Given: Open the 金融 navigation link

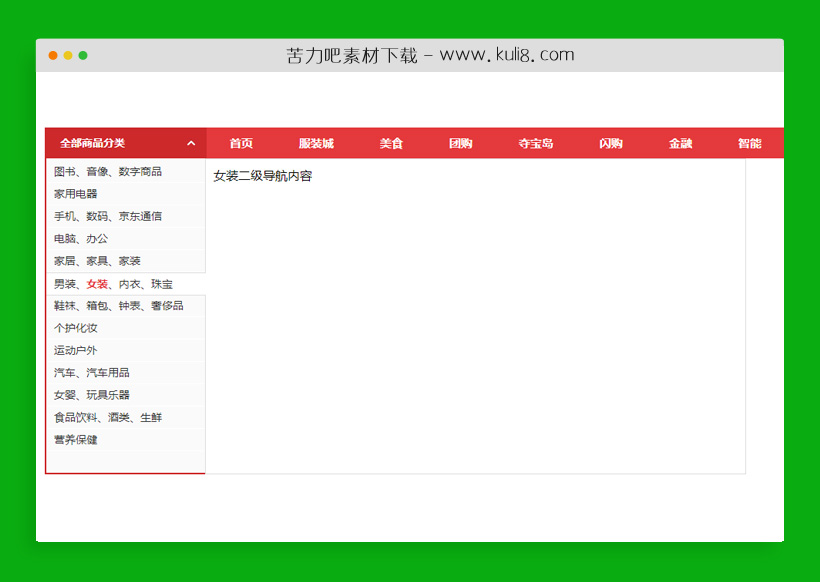Looking at the screenshot, I should 680,143.
